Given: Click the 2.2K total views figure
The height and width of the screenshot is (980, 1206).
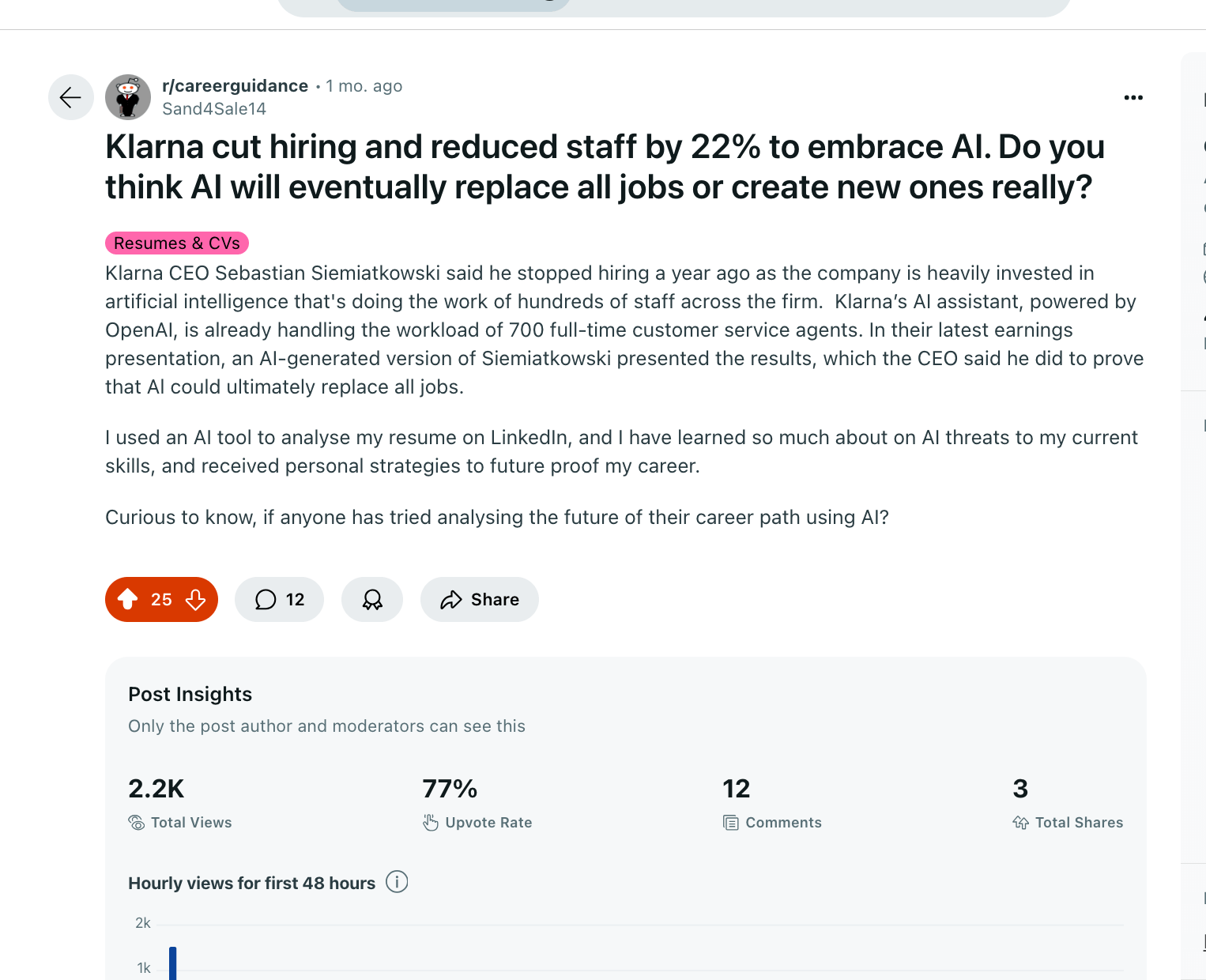Looking at the screenshot, I should click(156, 789).
